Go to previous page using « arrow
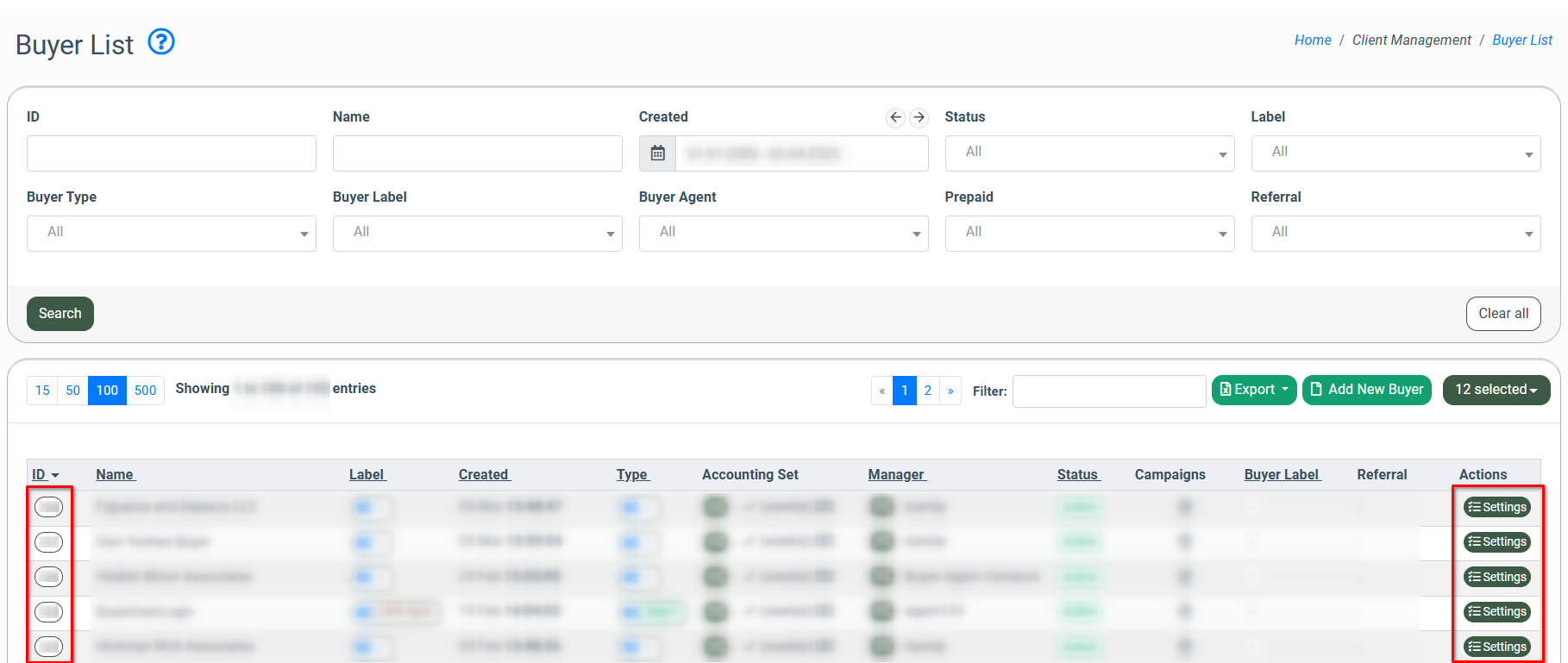This screenshot has width=1568, height=663. pos(881,391)
